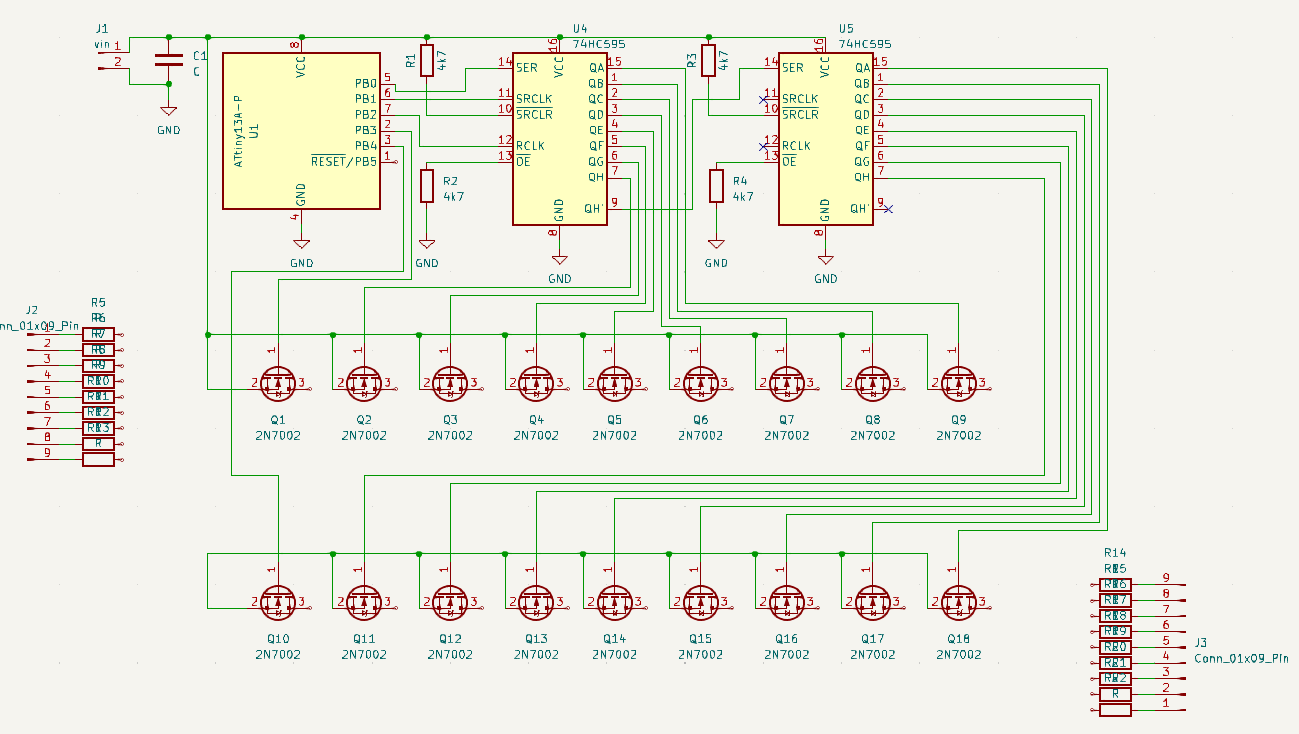Viewport: 1299px width, 734px height.
Task: Select capacitor C1 symbol
Action: 168,60
